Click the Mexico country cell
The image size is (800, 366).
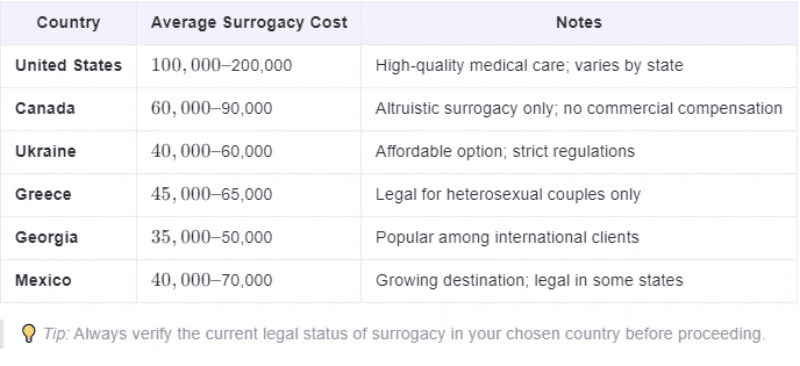[x=43, y=280]
